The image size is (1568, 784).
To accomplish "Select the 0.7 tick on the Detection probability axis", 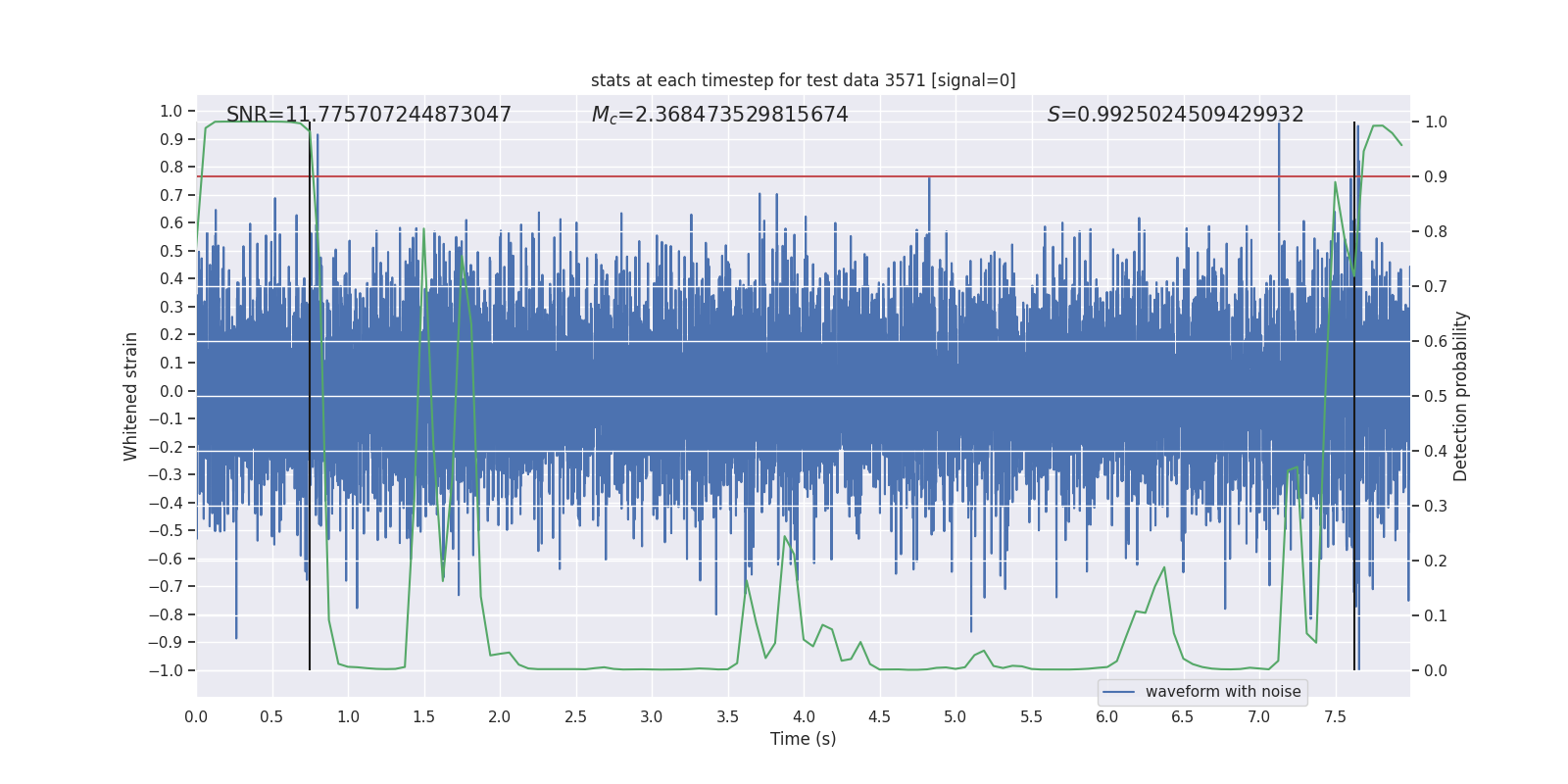I will (1436, 287).
